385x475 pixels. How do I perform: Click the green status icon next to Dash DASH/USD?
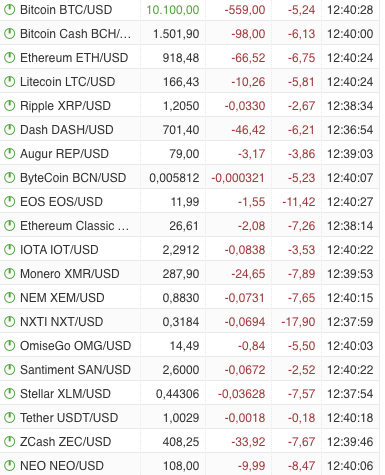tap(9, 129)
